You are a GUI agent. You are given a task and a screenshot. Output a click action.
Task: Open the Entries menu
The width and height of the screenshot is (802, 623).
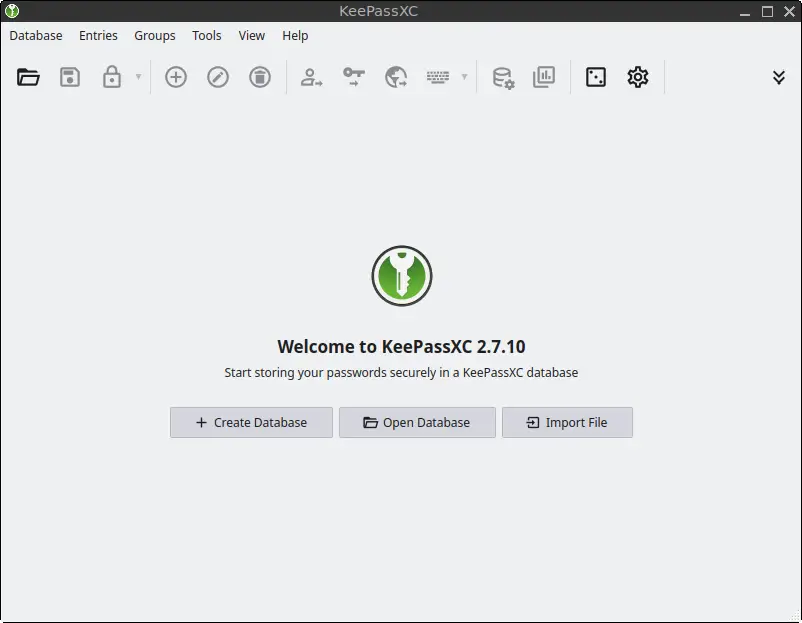(x=98, y=35)
